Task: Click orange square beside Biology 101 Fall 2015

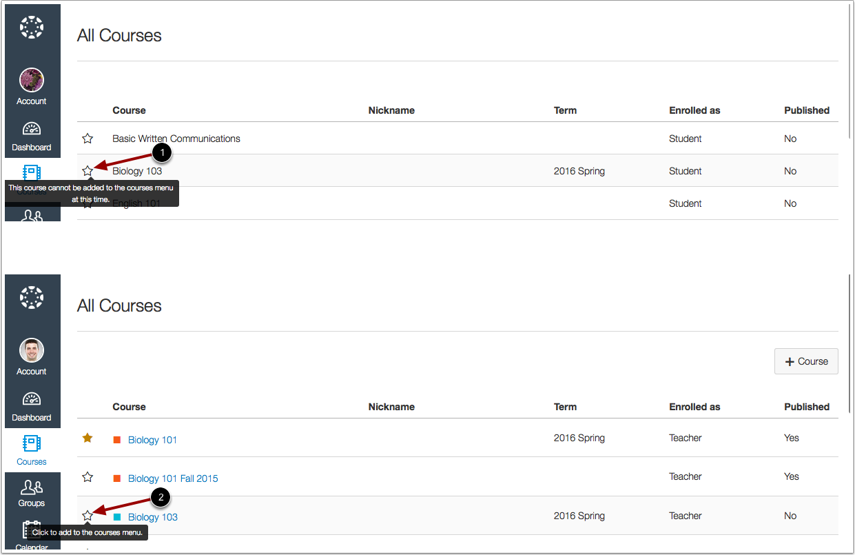Action: coord(117,478)
